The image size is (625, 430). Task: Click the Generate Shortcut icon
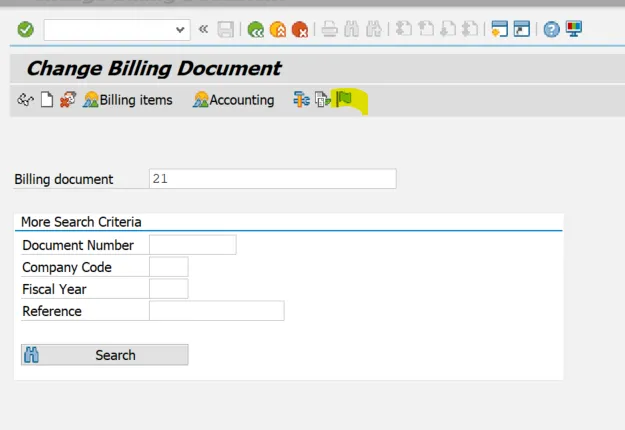522,29
